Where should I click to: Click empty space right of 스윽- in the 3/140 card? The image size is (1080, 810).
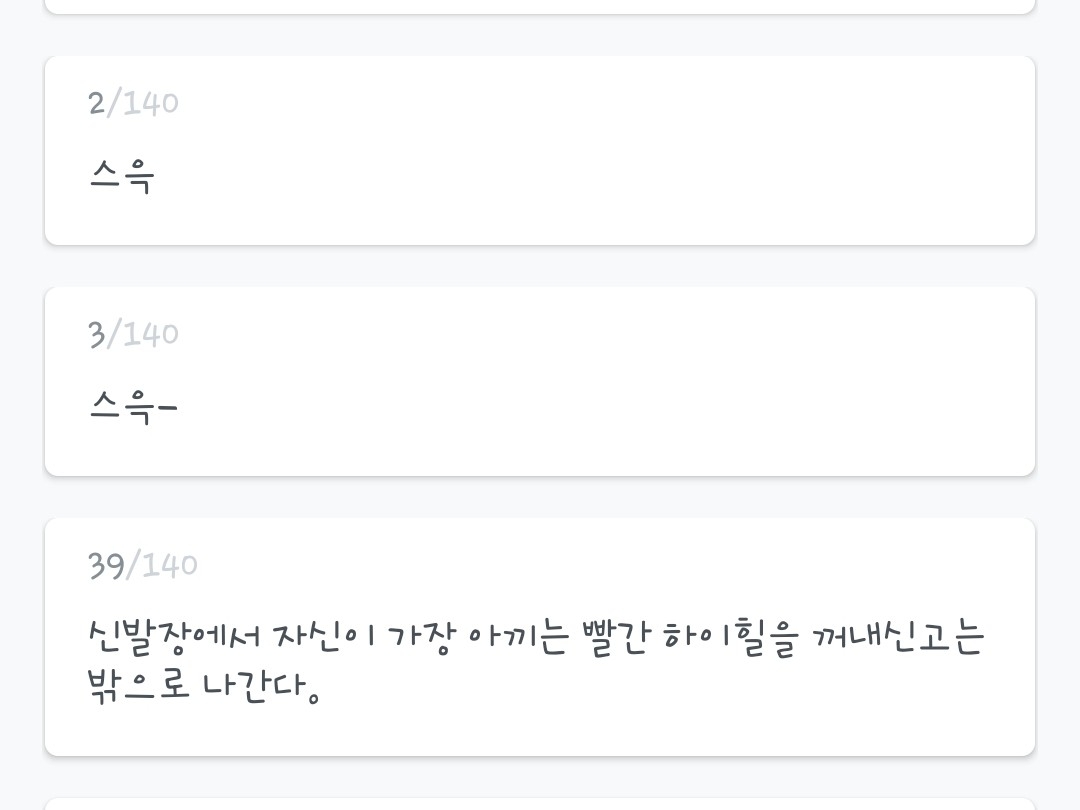(x=600, y=407)
